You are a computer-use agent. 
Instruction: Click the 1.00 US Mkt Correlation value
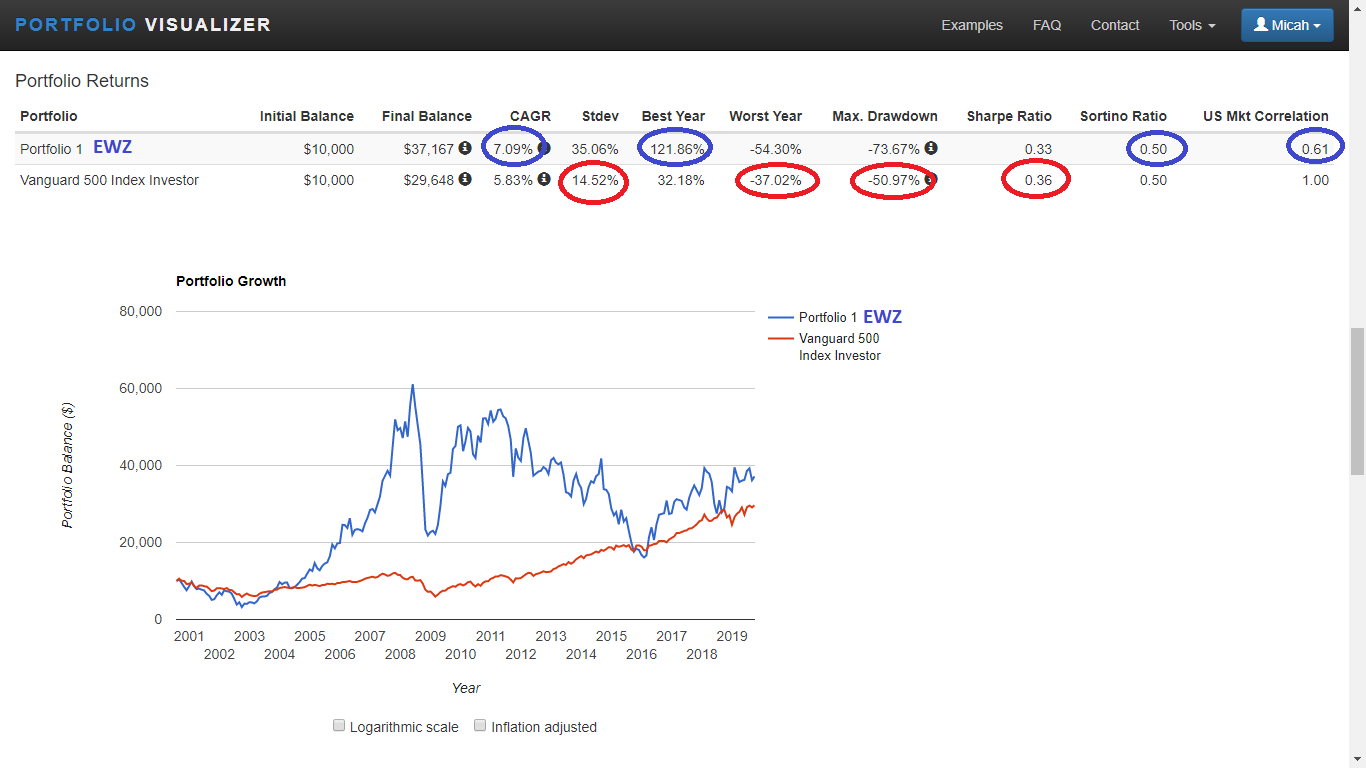[1315, 180]
